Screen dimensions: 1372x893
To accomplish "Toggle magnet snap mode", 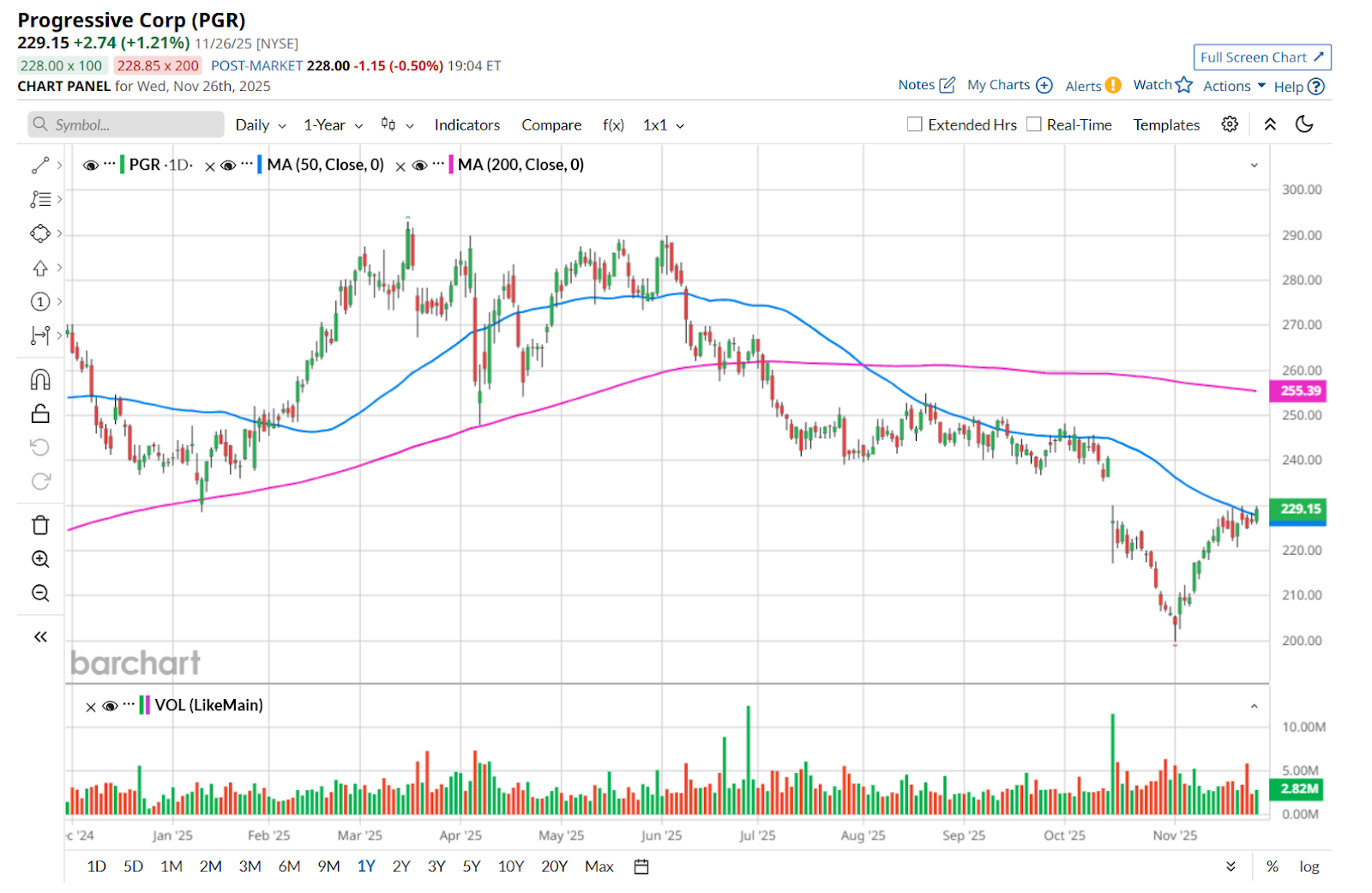I will click(x=40, y=379).
